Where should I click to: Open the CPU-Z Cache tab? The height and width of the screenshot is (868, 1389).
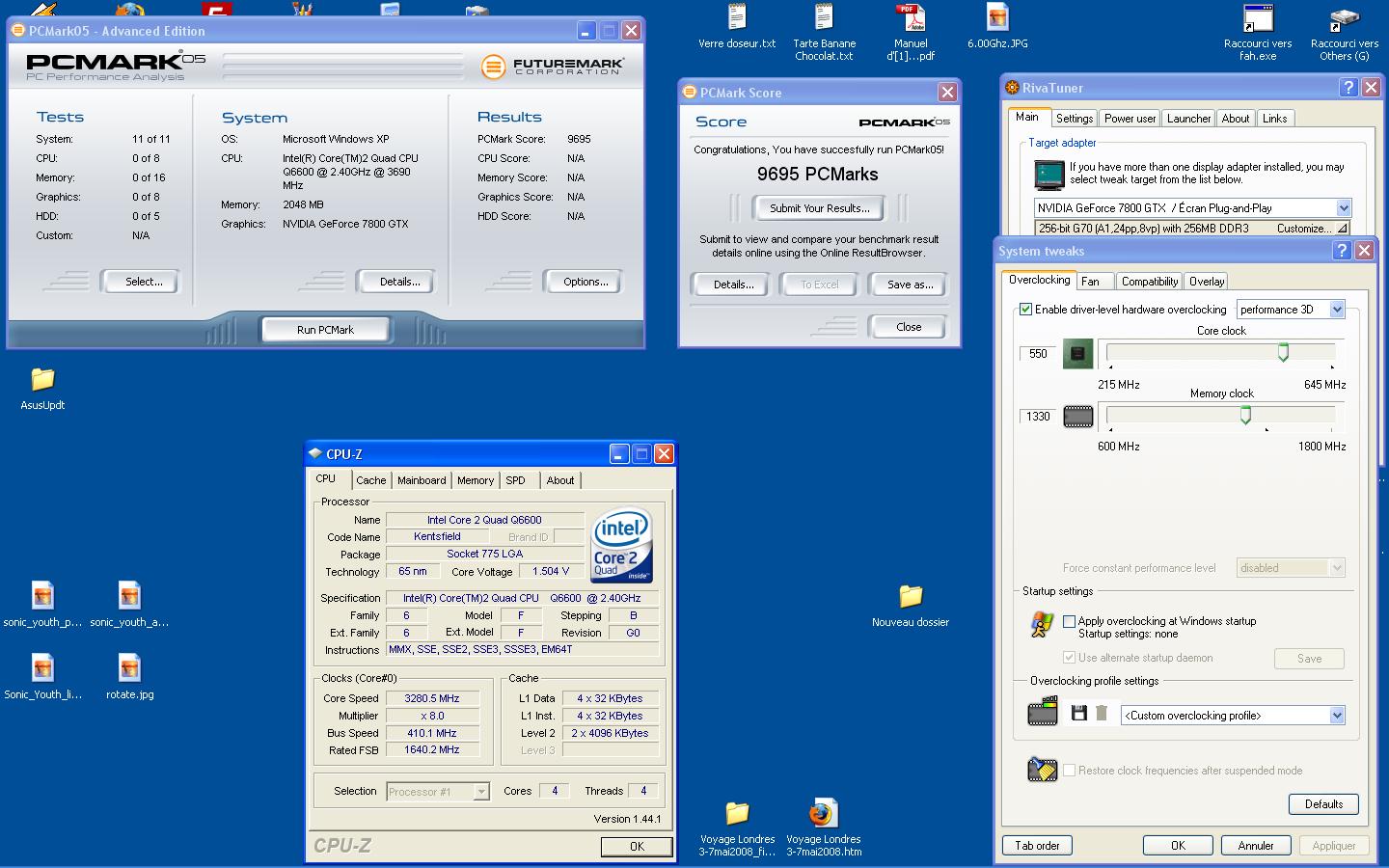point(370,480)
